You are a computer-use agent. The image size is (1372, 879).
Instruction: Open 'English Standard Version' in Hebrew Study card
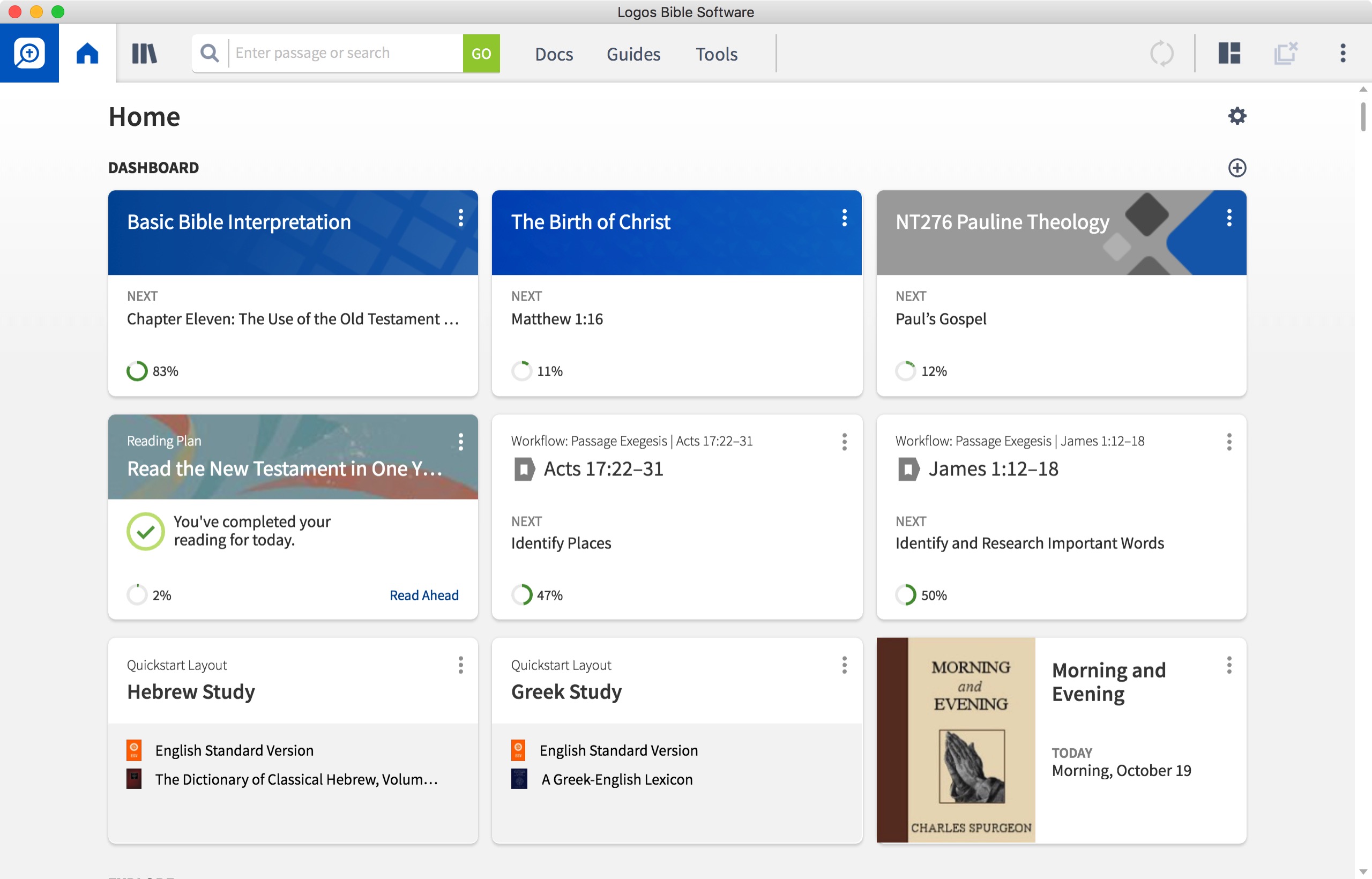point(234,750)
